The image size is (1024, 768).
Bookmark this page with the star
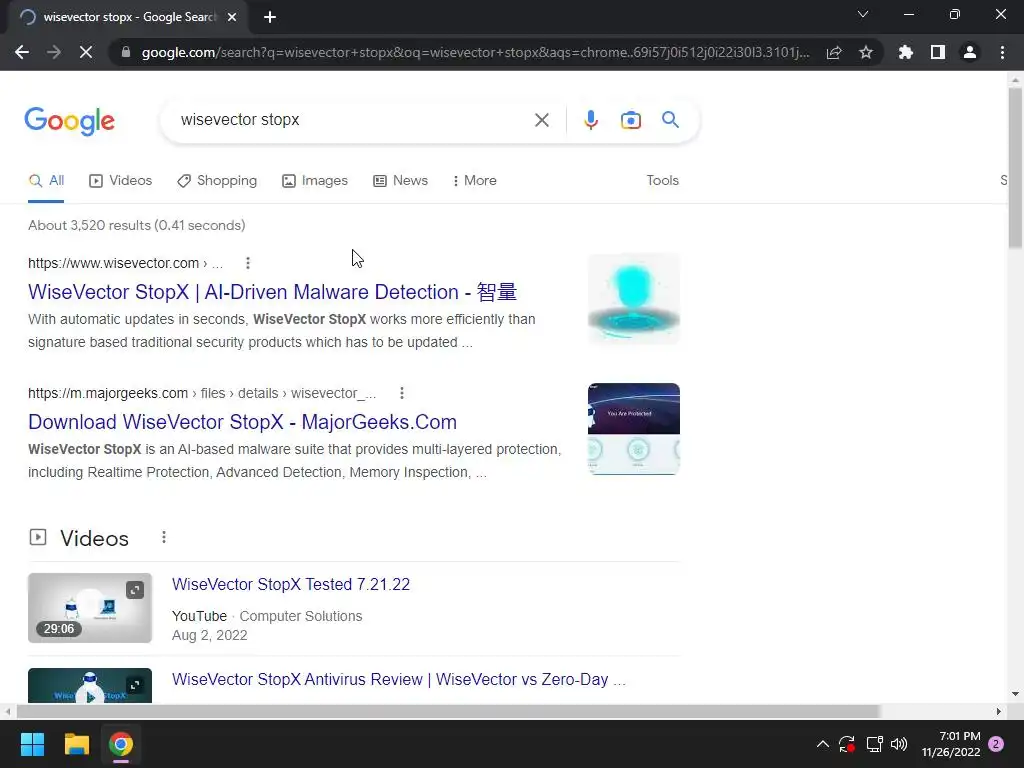tap(866, 52)
